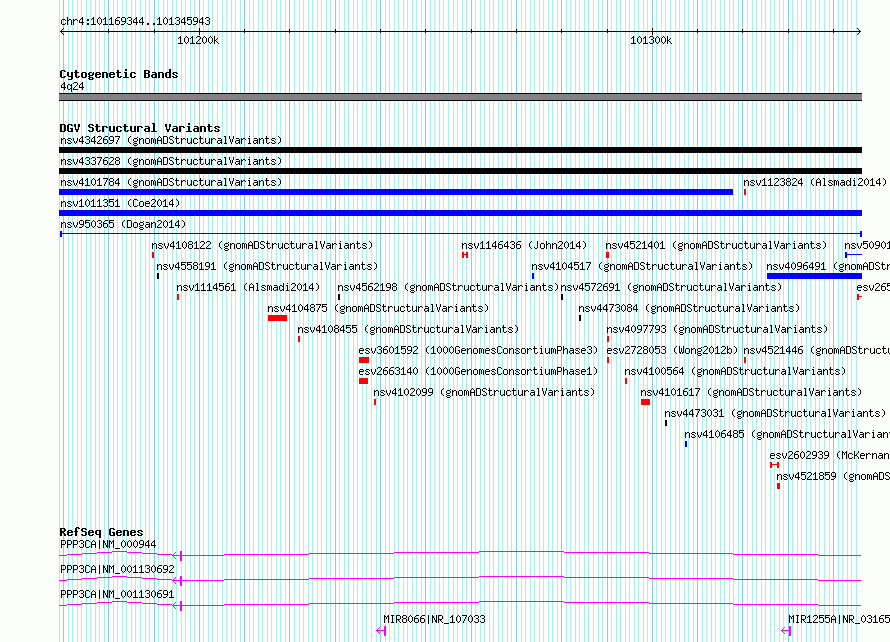
Task: Open nsv1146436 John2014 label
Action: tap(524, 245)
